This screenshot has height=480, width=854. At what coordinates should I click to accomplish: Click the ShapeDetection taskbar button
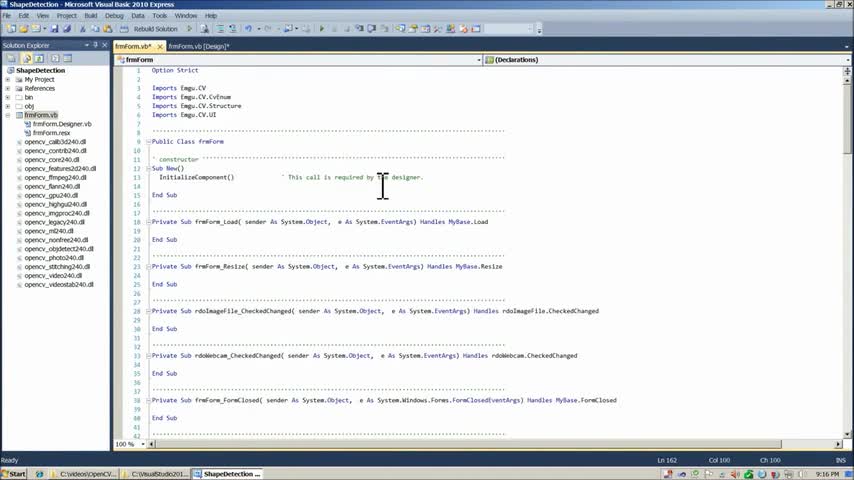[227, 474]
